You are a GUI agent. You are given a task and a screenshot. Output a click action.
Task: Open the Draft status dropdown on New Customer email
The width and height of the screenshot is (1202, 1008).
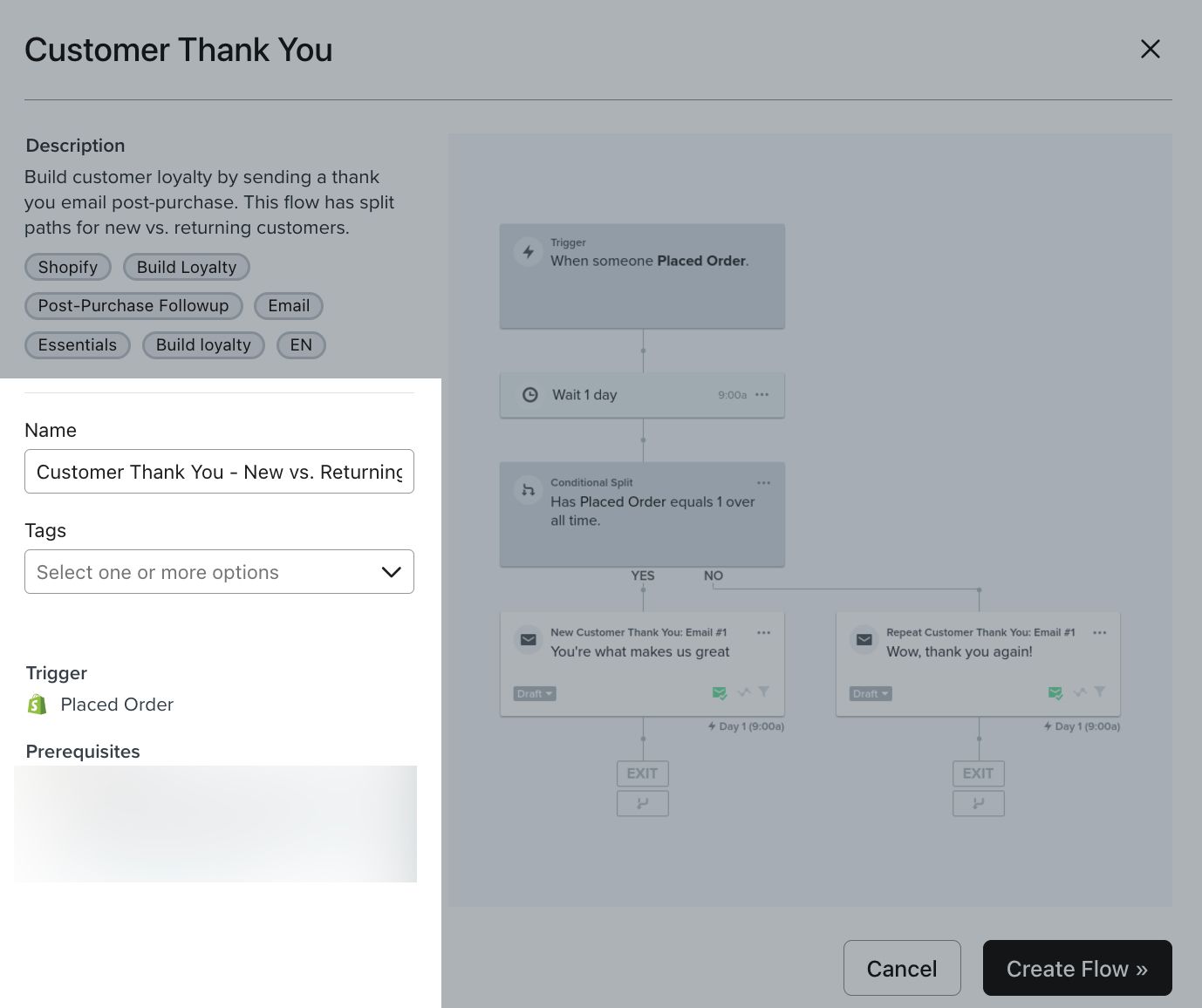click(534, 693)
